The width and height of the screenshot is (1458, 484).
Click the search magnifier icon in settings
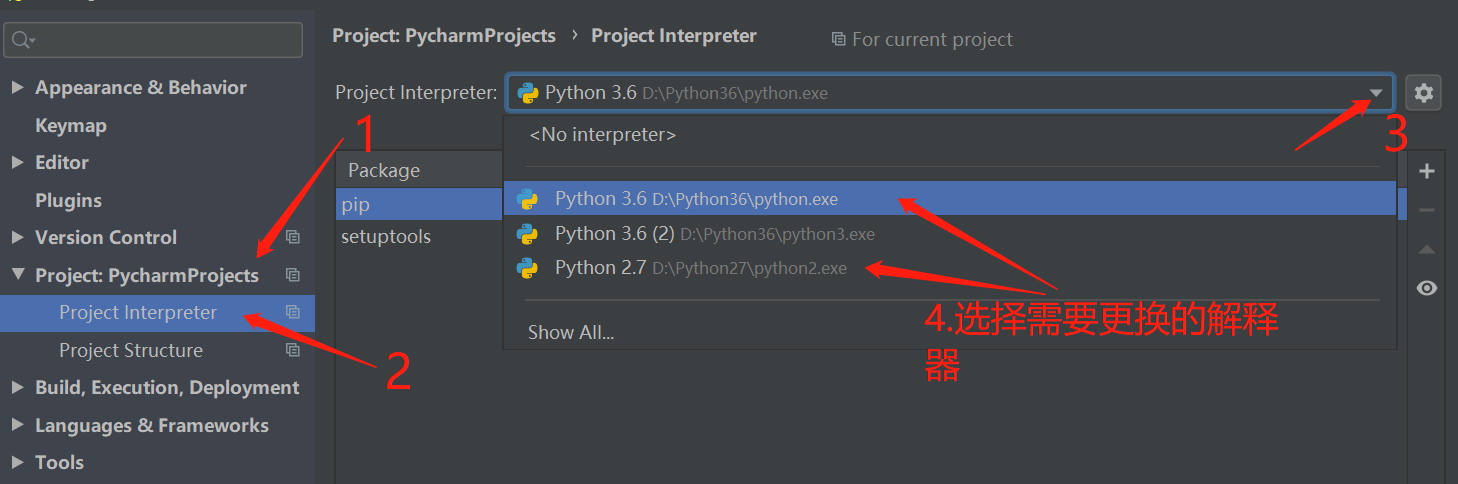click(x=22, y=41)
